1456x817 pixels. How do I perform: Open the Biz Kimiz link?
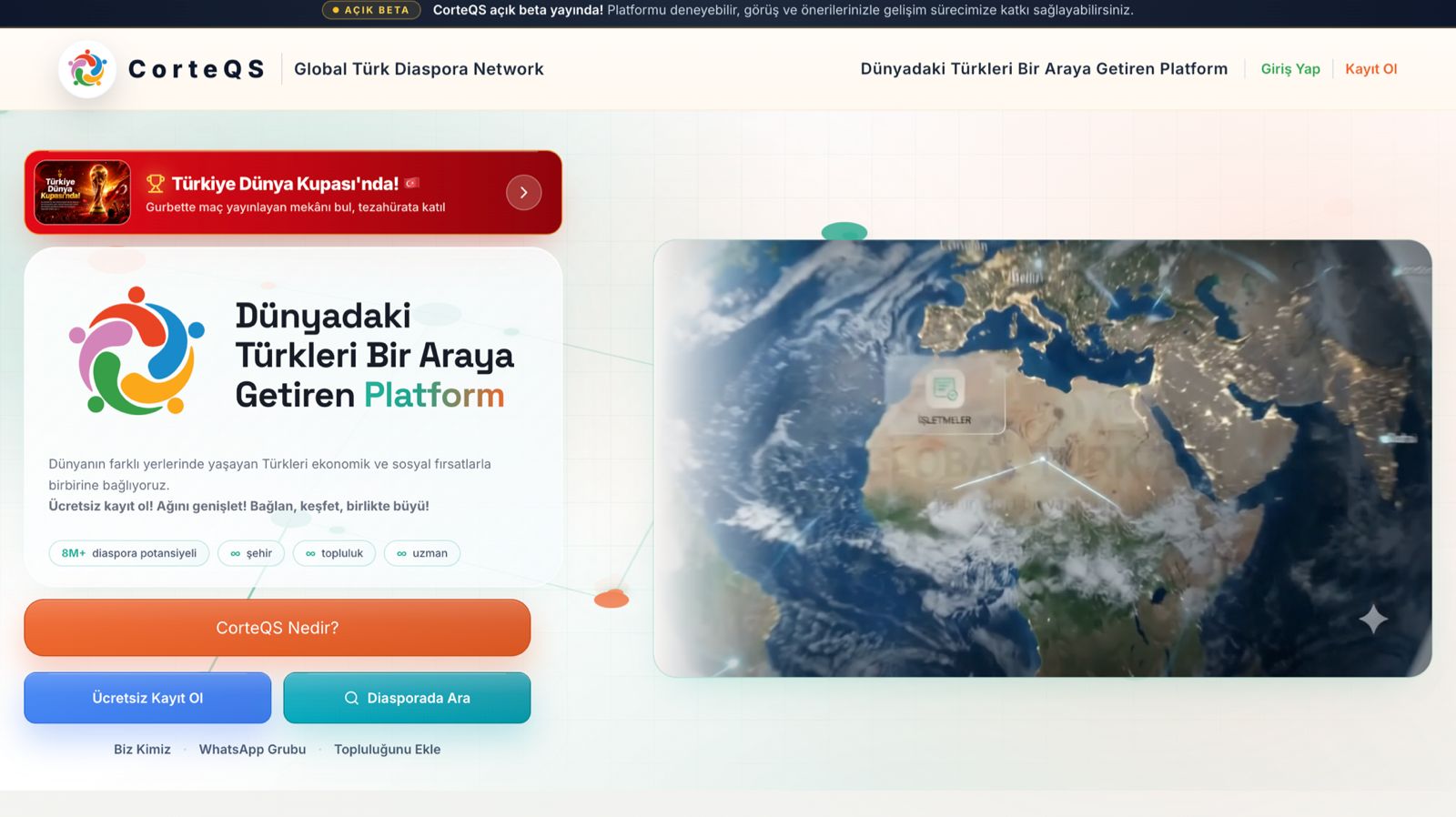(142, 750)
